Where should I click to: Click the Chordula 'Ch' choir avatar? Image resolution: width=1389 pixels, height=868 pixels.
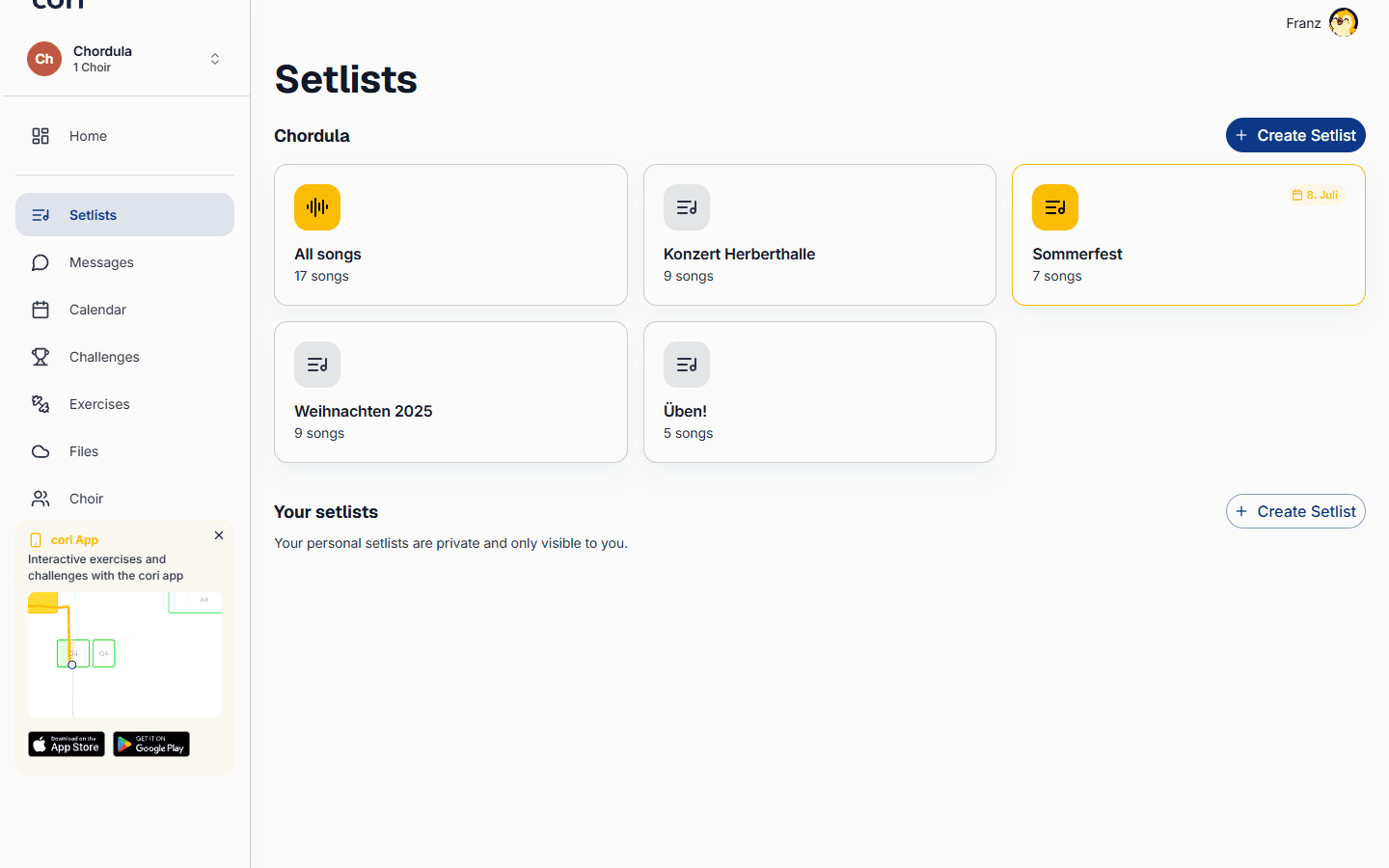click(44, 59)
